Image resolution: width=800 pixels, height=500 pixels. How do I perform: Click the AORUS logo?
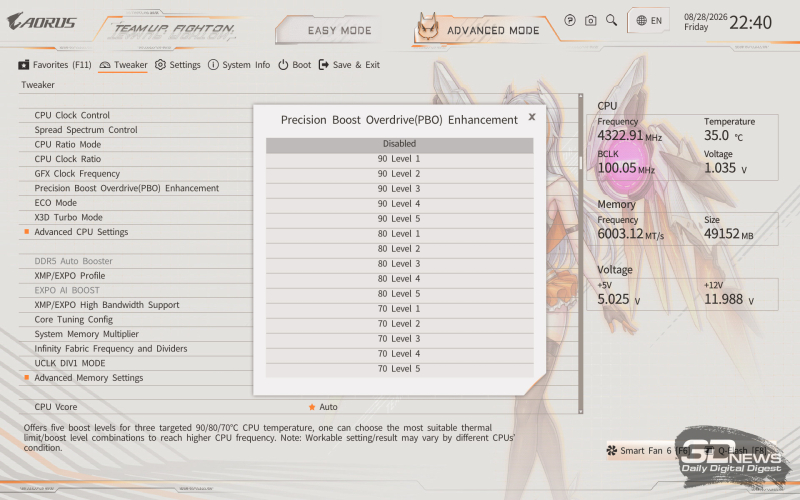coord(42,21)
